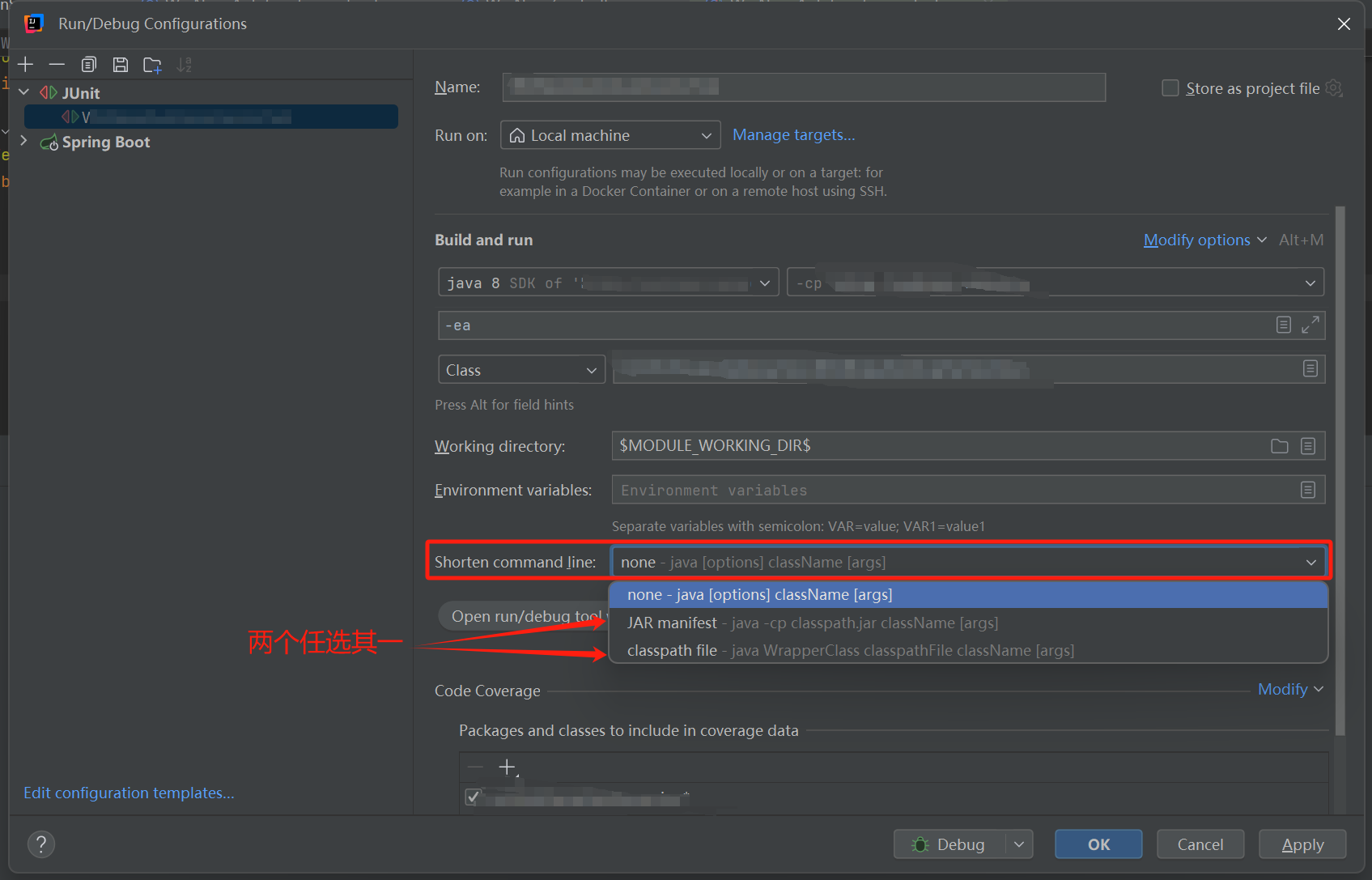Image resolution: width=1372 pixels, height=880 pixels.
Task: Open settings gear beside Store as project file
Action: 1334,88
